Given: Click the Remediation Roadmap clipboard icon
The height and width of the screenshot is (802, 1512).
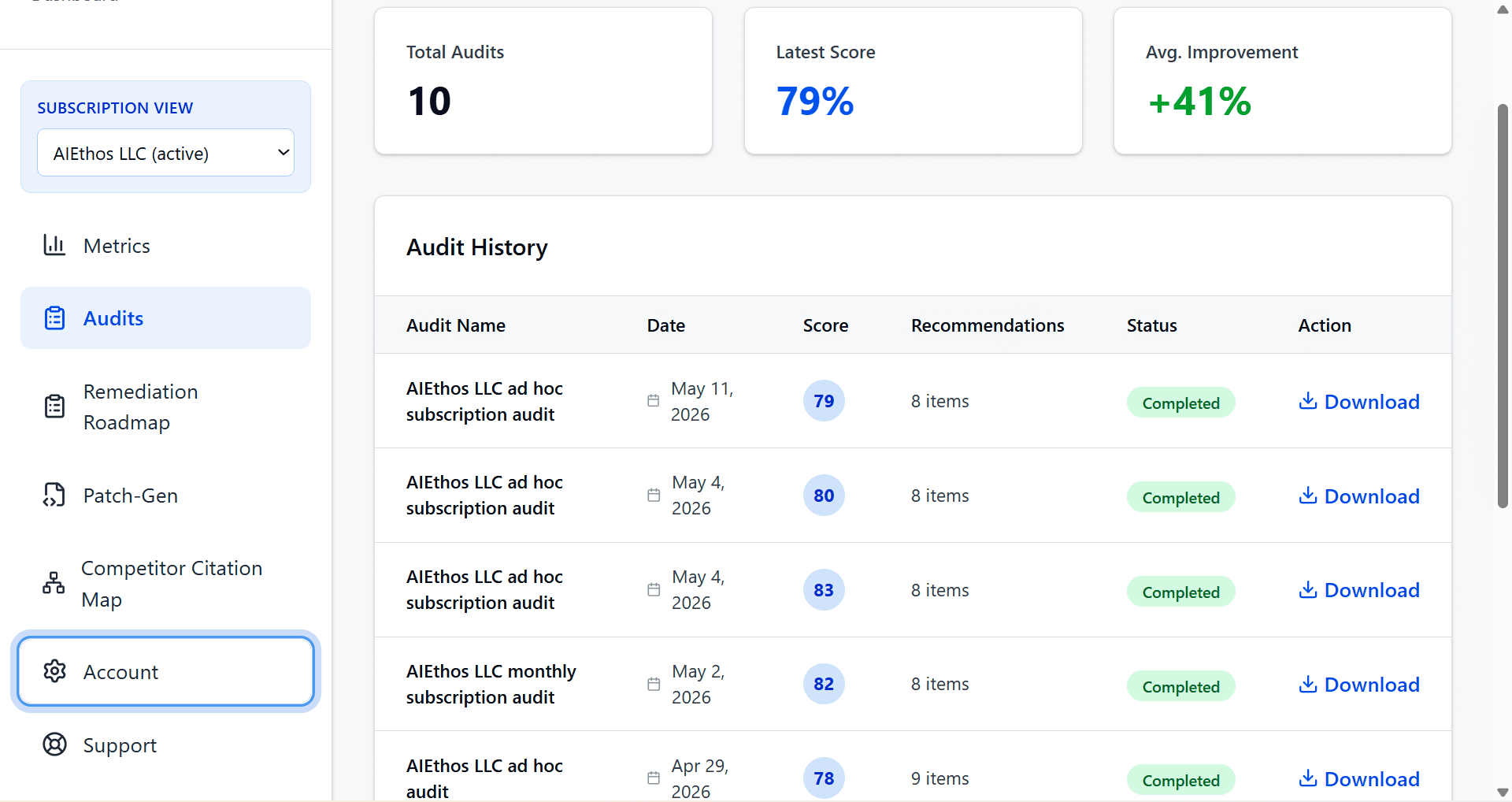Looking at the screenshot, I should click(54, 407).
